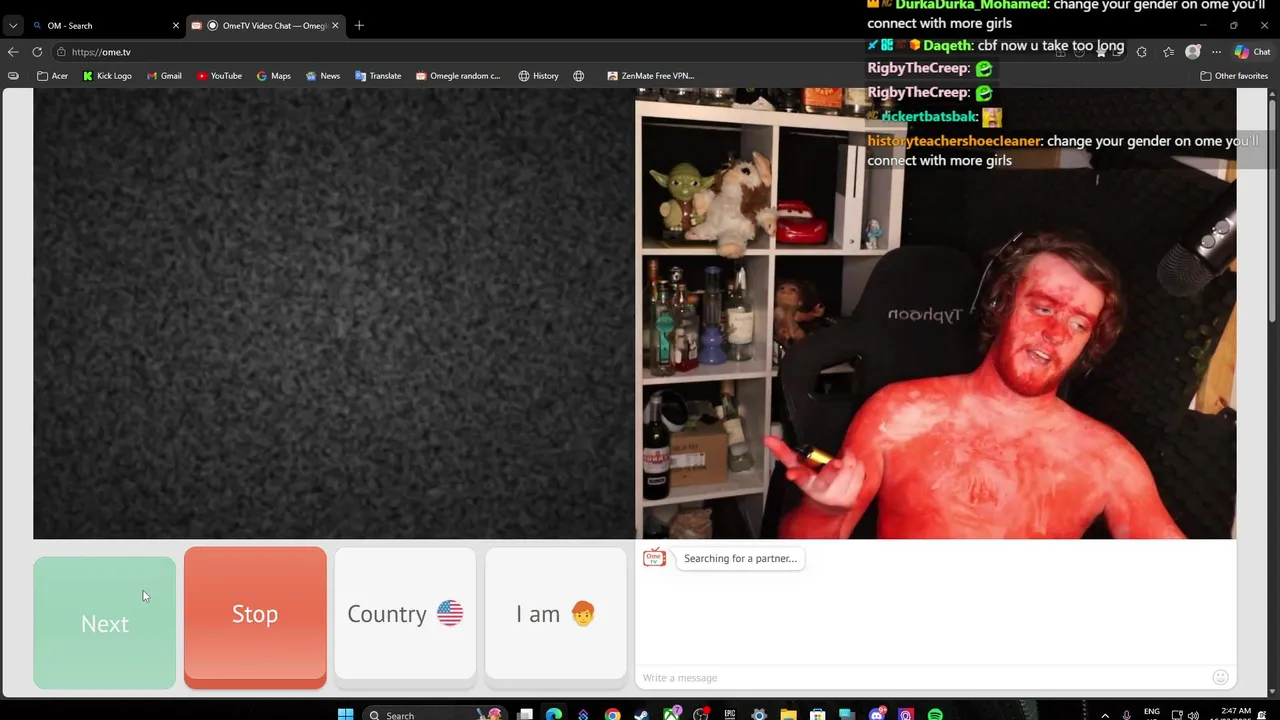Open Task View on the taskbar
This screenshot has width=1280, height=720.
pyautogui.click(x=524, y=714)
